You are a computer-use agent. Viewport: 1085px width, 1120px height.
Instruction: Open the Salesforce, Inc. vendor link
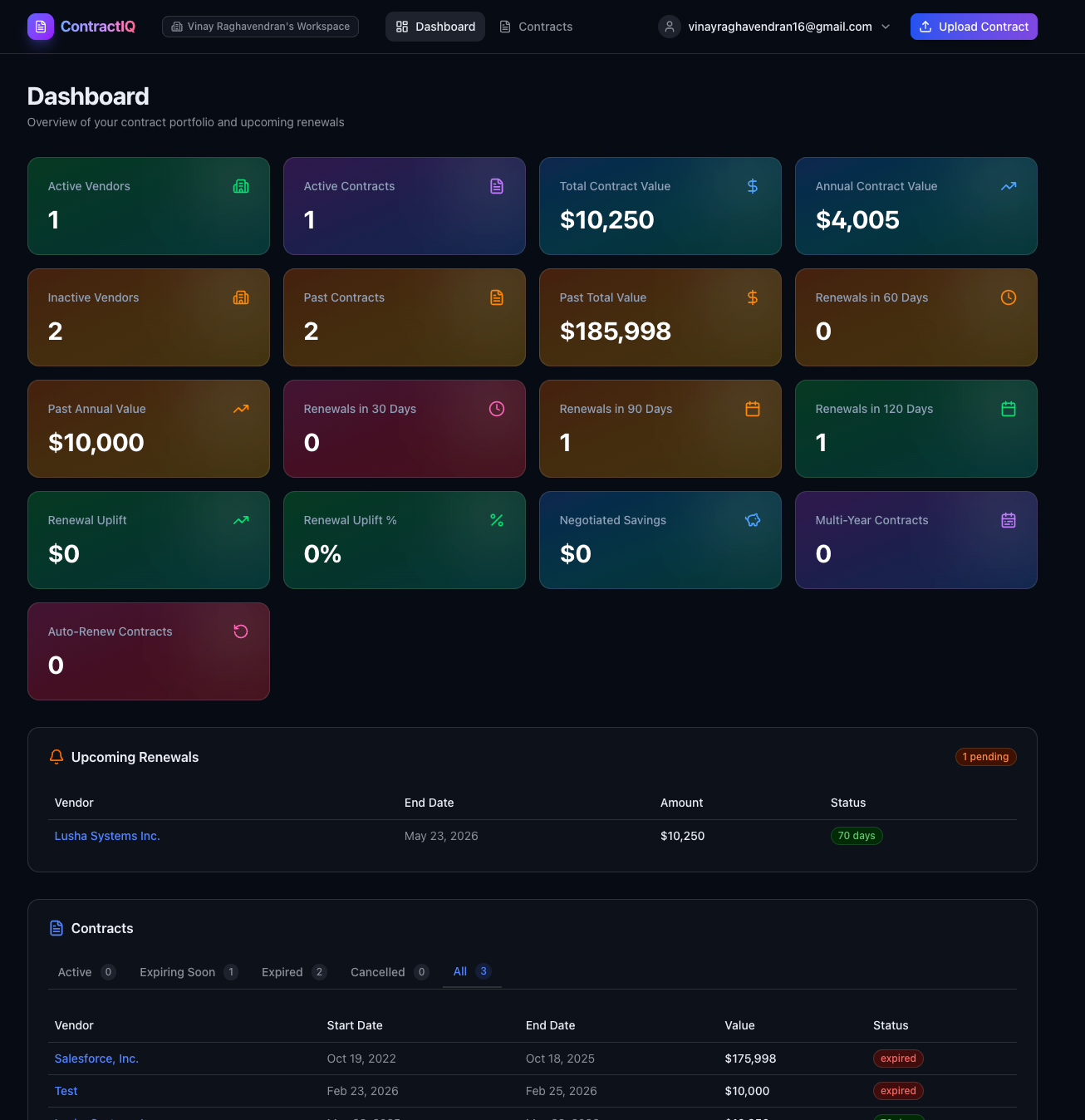[x=96, y=1059]
